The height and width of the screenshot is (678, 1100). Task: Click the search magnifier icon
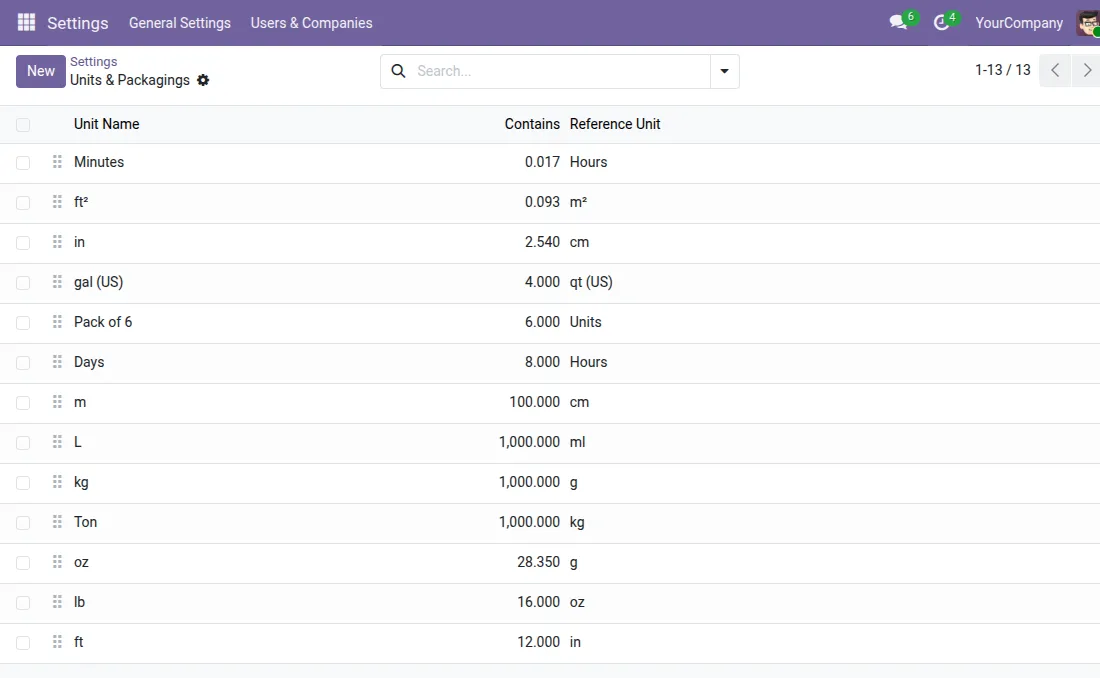[x=398, y=71]
